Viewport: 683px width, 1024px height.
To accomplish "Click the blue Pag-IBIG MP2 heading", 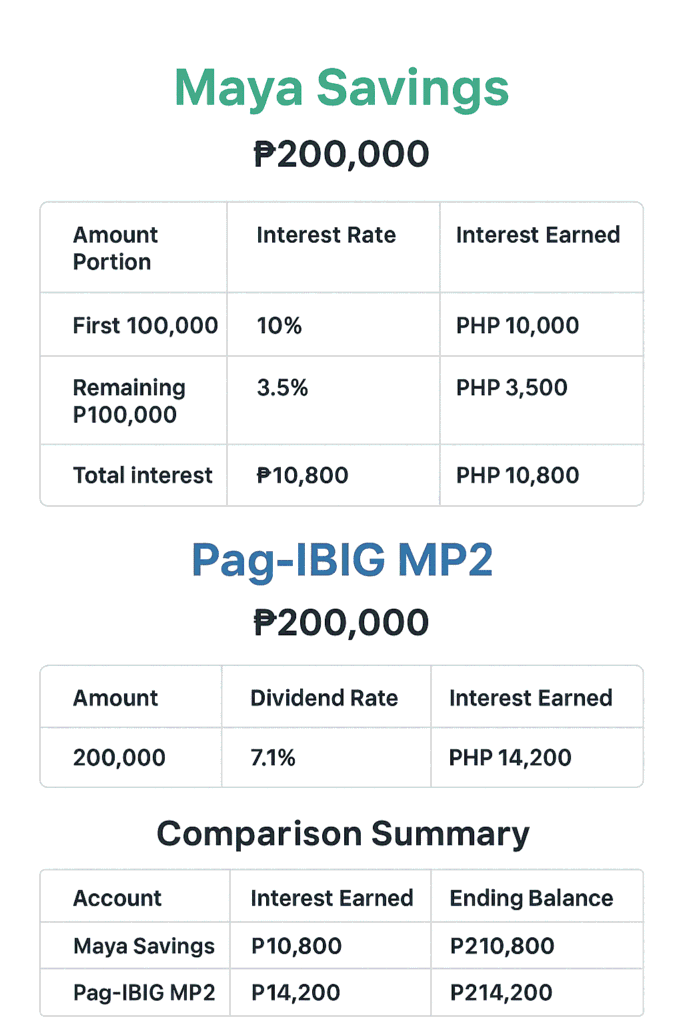I will click(341, 561).
